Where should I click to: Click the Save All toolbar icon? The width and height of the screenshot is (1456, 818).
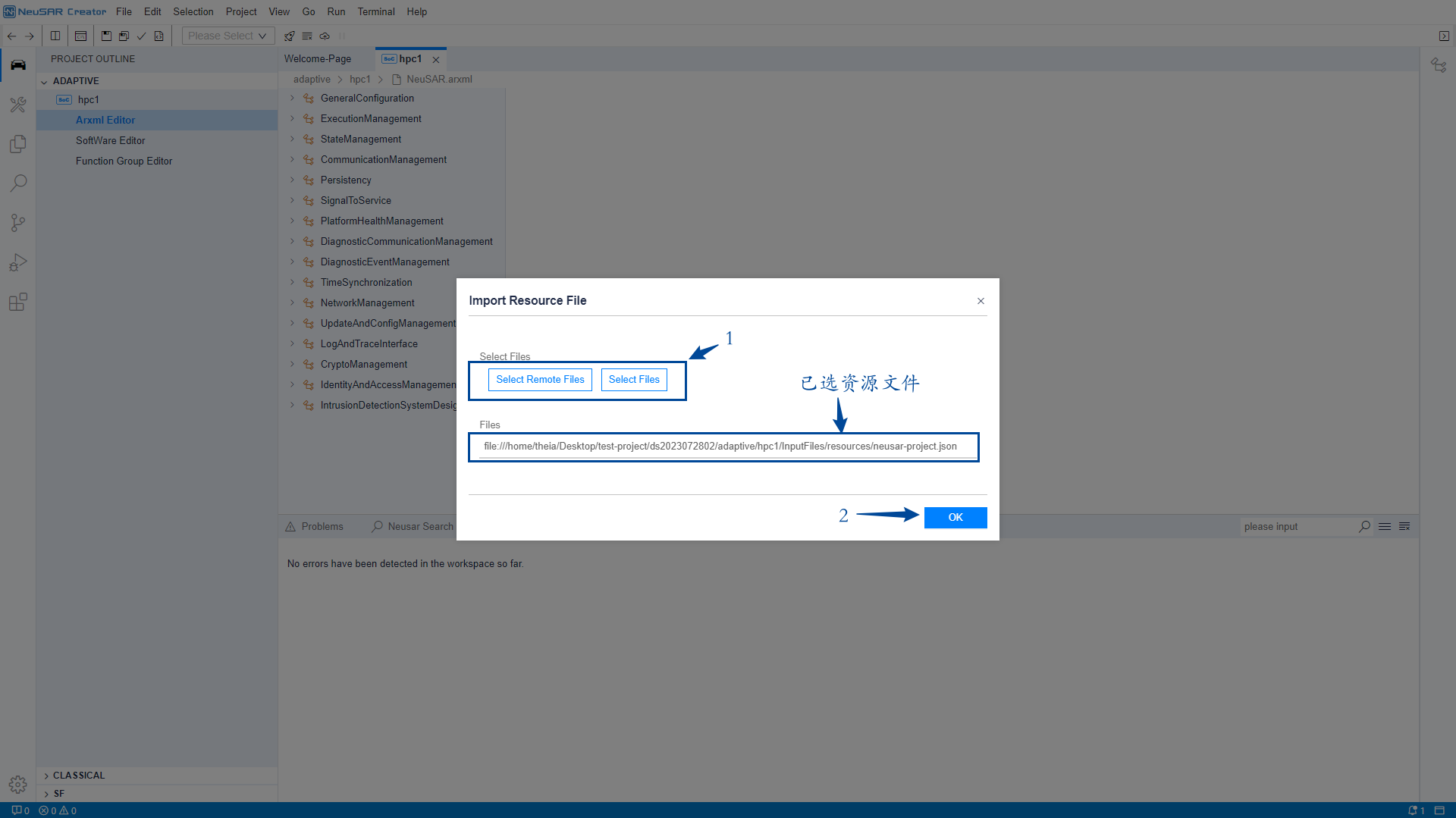tap(124, 36)
